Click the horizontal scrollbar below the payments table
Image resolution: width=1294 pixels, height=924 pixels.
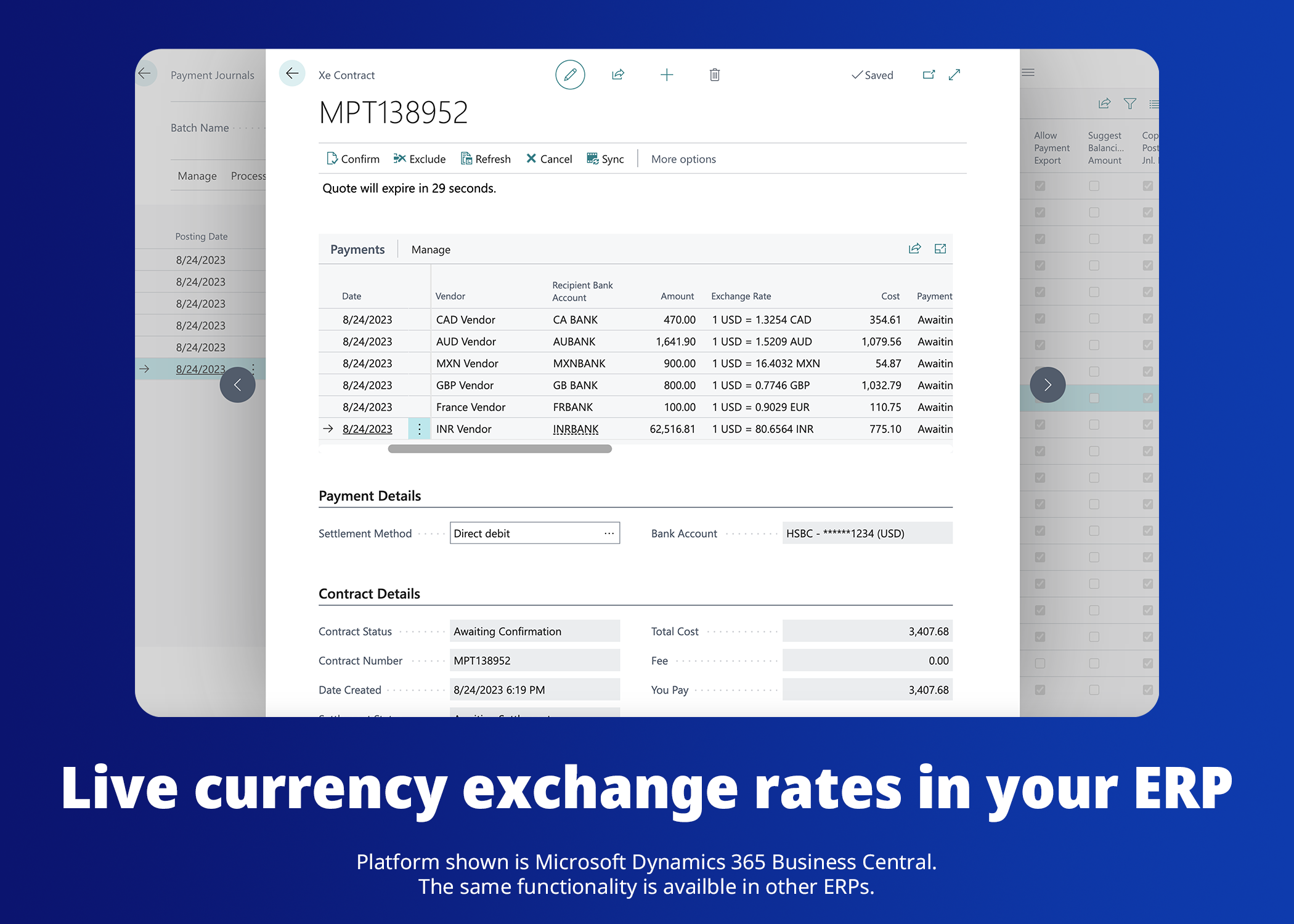[x=499, y=449]
